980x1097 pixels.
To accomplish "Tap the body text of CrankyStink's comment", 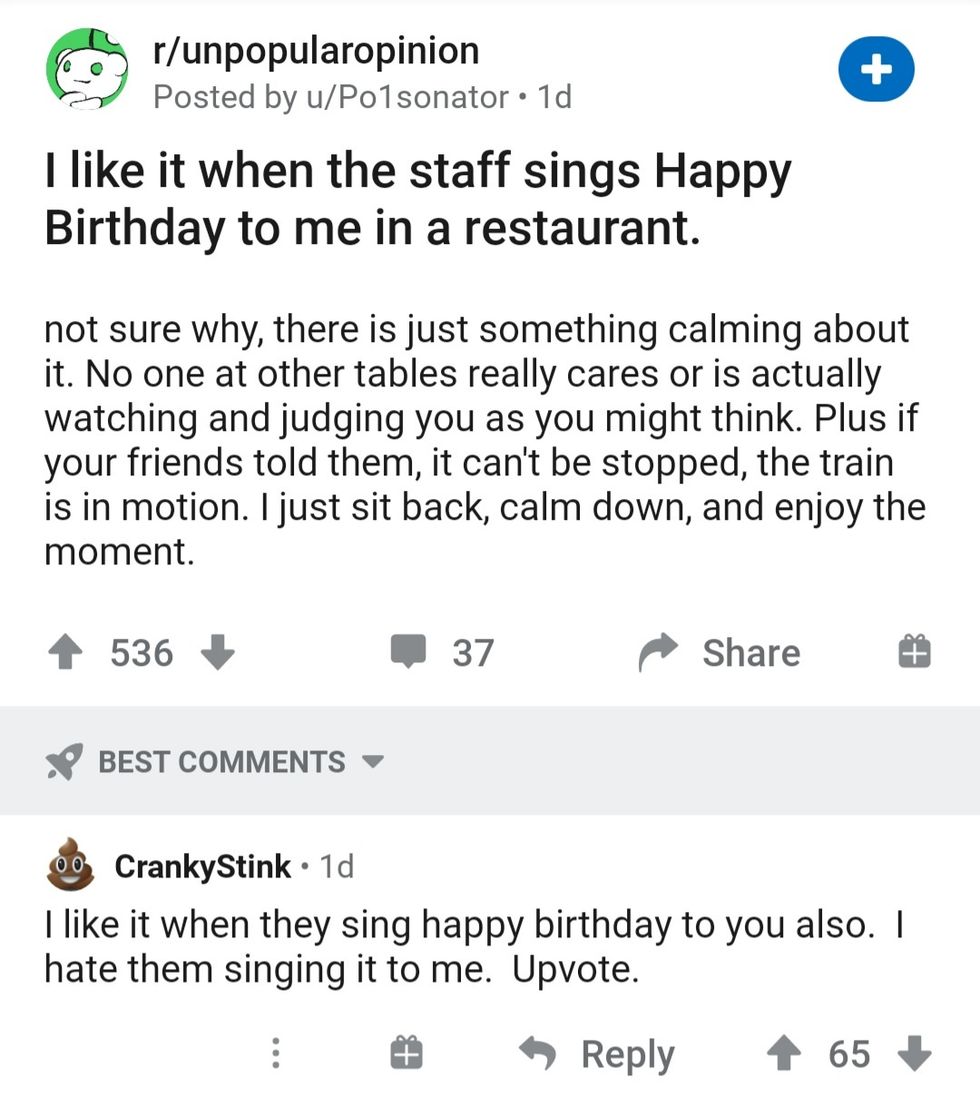I will (x=470, y=946).
